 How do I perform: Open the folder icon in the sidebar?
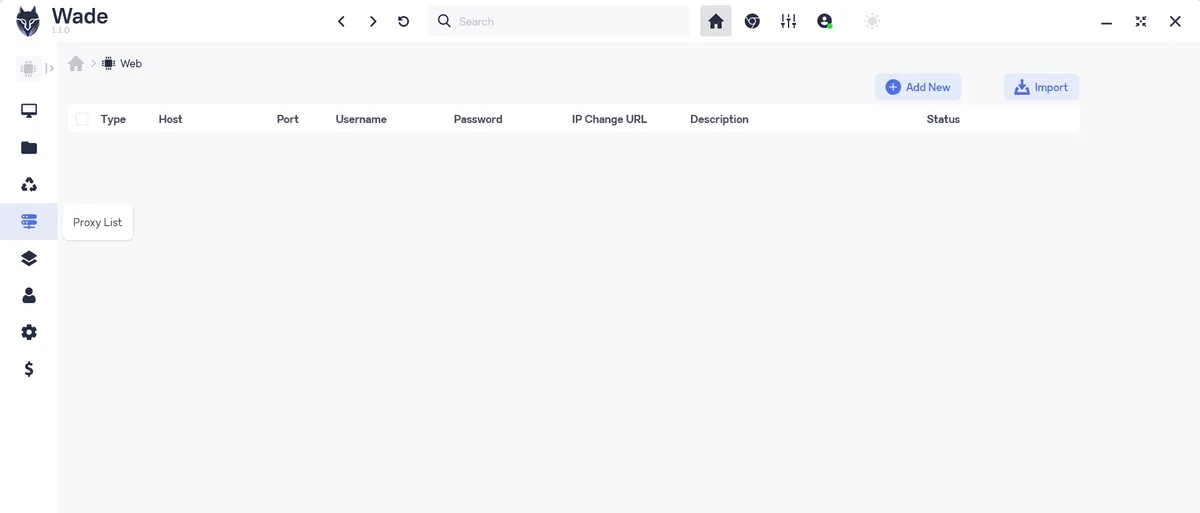pyautogui.click(x=29, y=148)
